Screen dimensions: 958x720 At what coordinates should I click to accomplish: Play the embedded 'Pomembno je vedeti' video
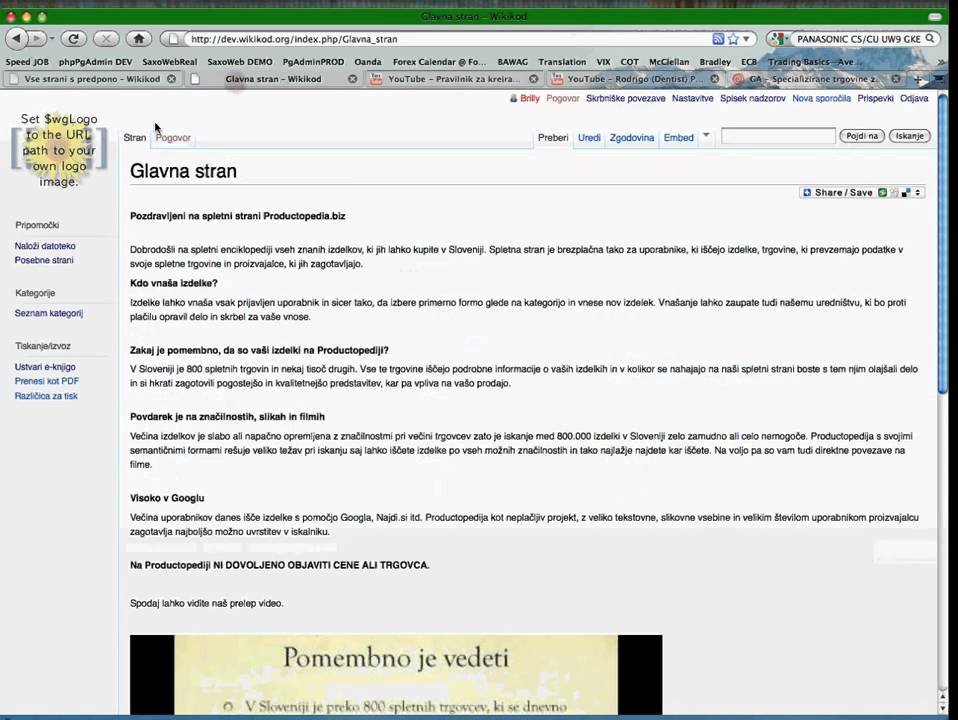point(396,675)
